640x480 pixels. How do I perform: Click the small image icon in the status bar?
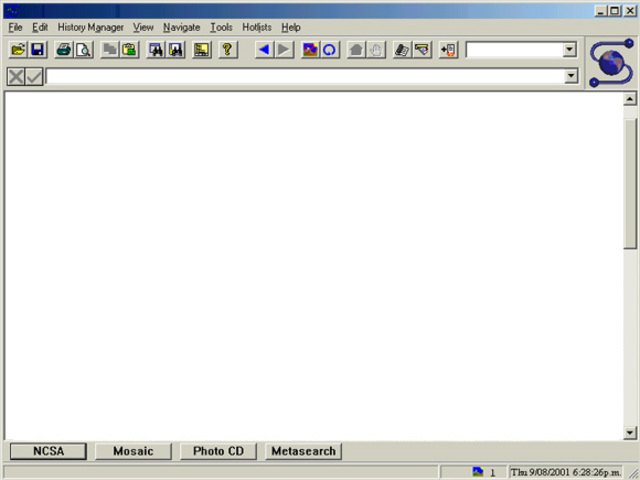(478, 471)
